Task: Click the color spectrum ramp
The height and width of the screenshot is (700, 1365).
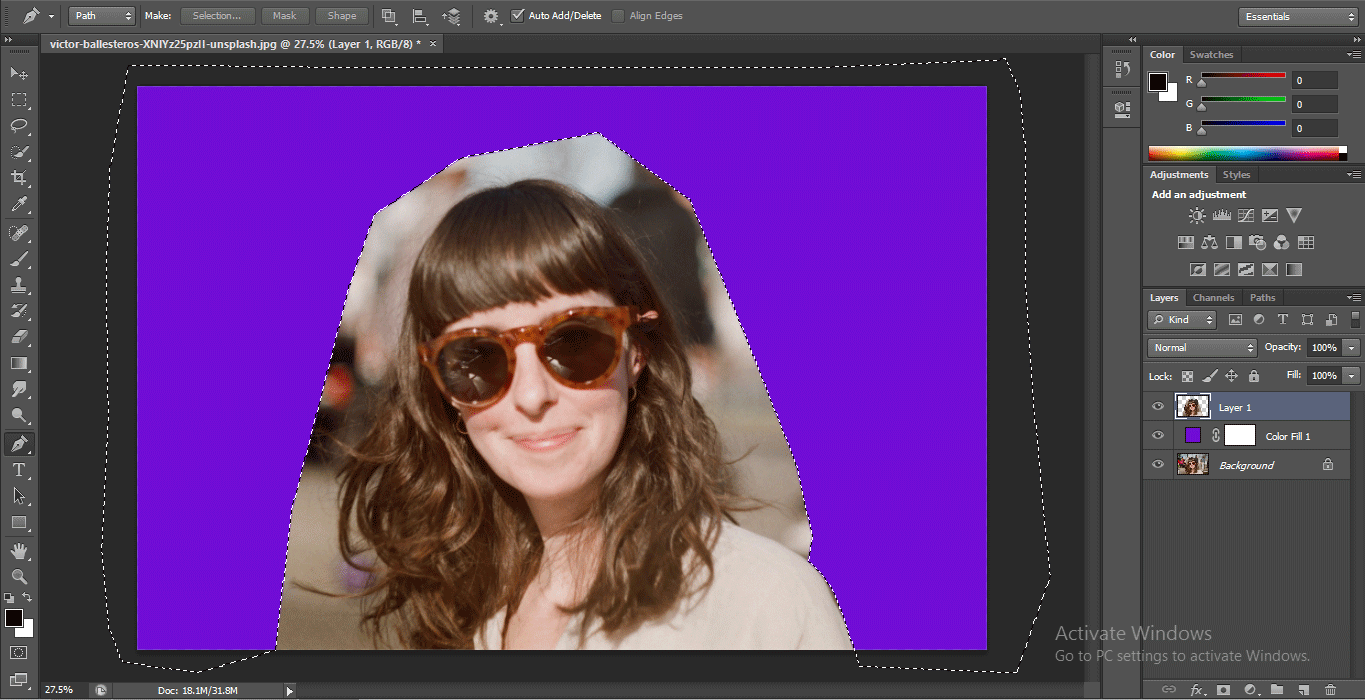Action: pos(1243,153)
